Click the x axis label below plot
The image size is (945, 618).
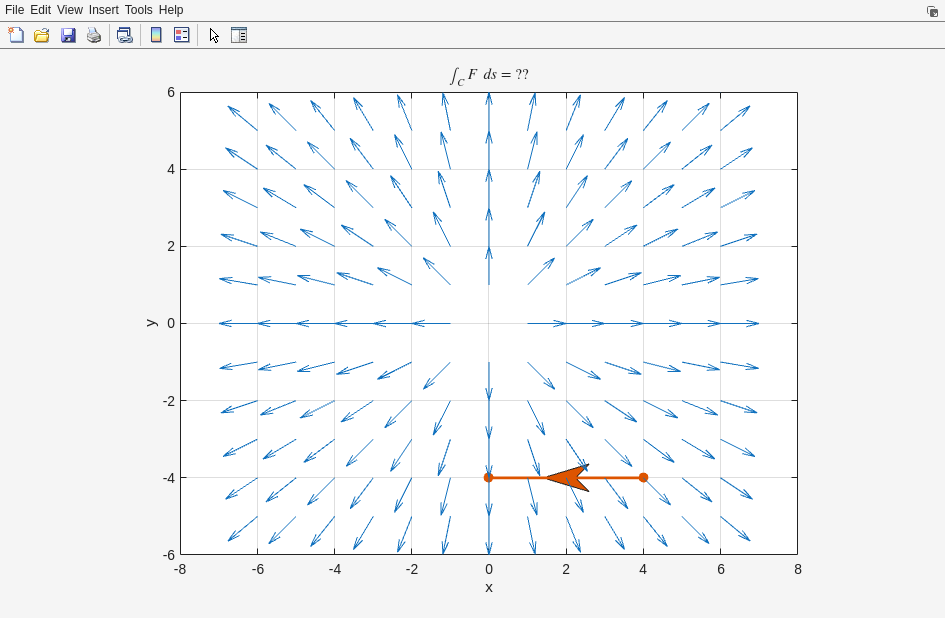(489, 588)
